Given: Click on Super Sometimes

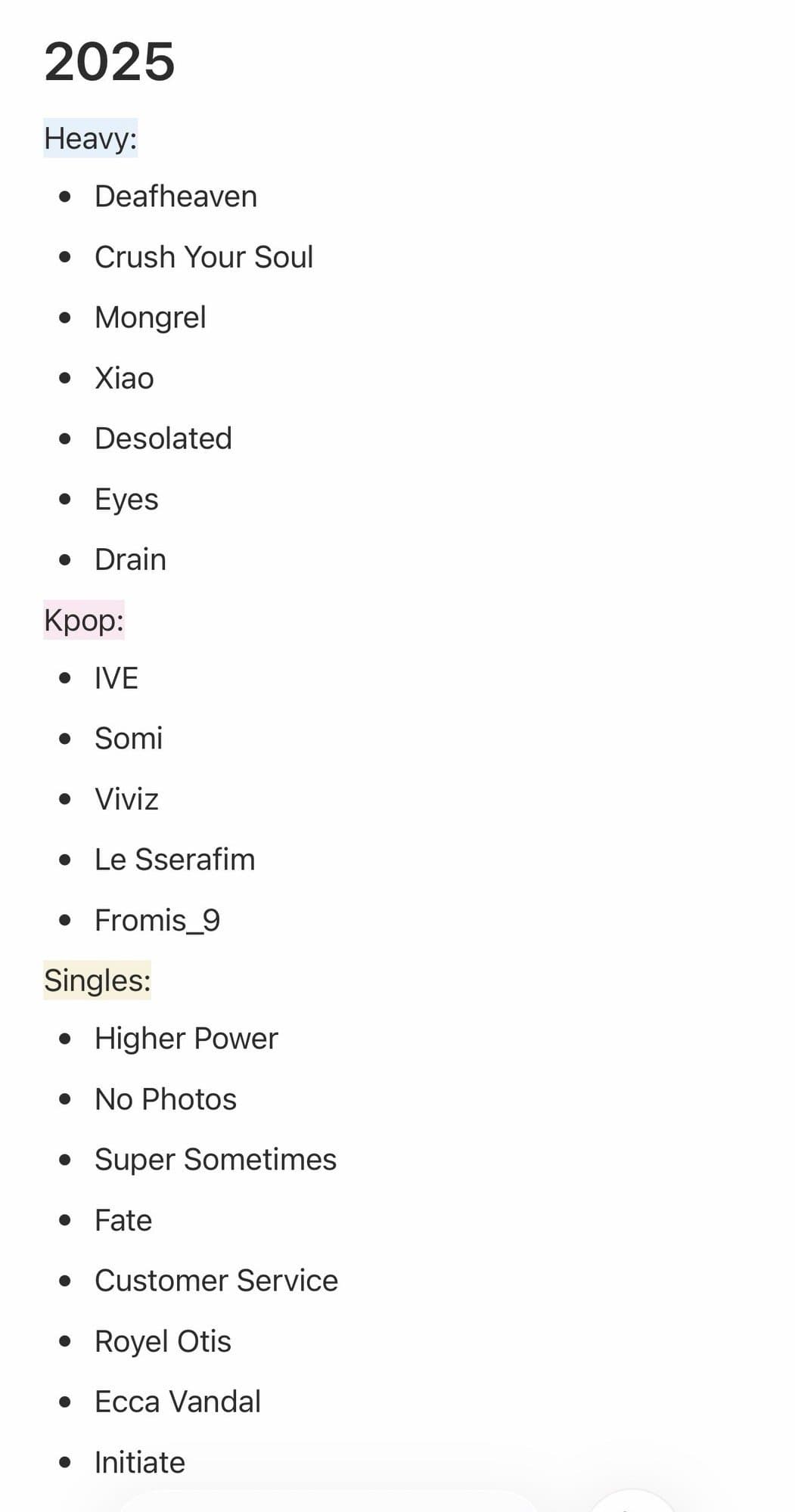Looking at the screenshot, I should [216, 1160].
